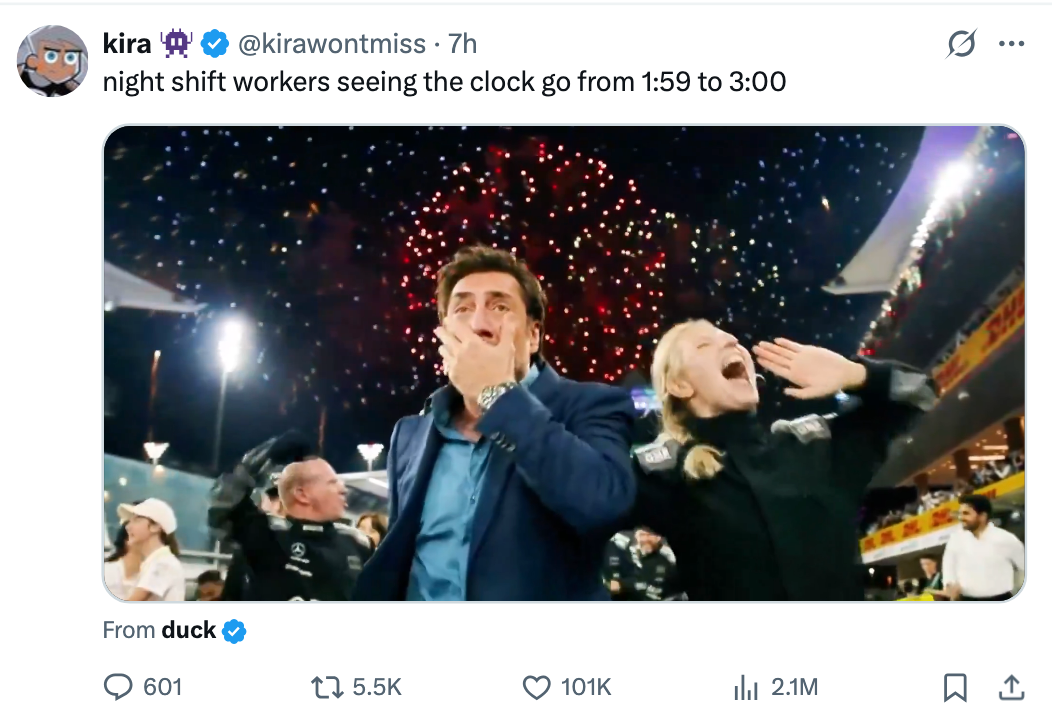Open duck's profile from the attribution
1052x720 pixels.
click(x=188, y=630)
